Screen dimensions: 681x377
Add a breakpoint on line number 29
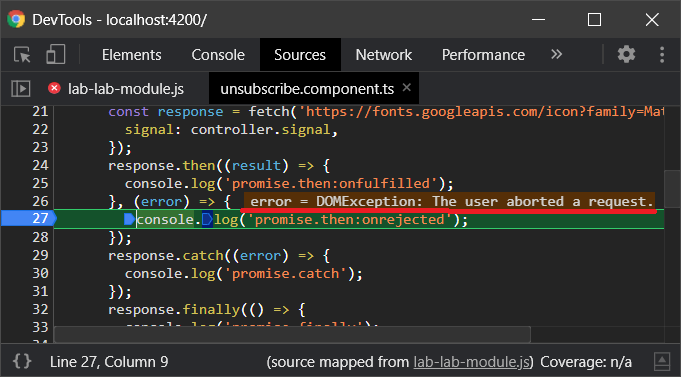pos(40,255)
